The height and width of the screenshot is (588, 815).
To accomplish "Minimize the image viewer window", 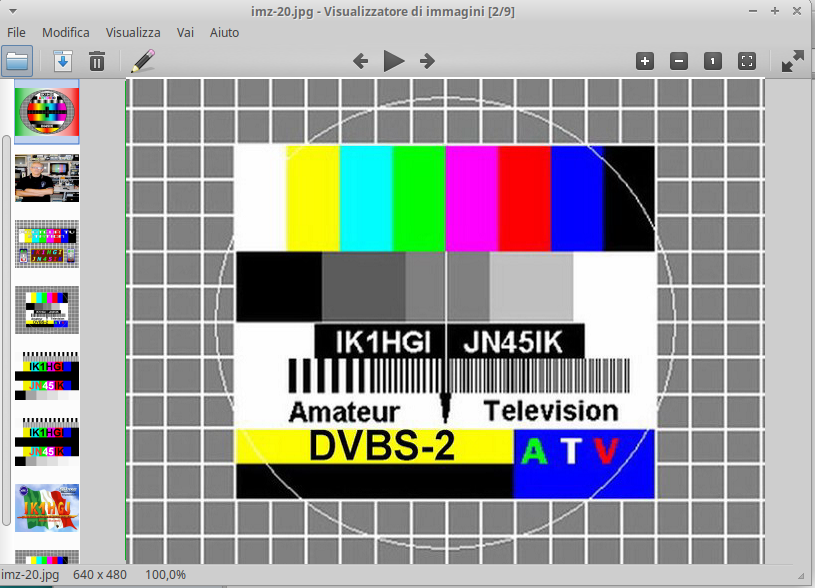I will [753, 11].
